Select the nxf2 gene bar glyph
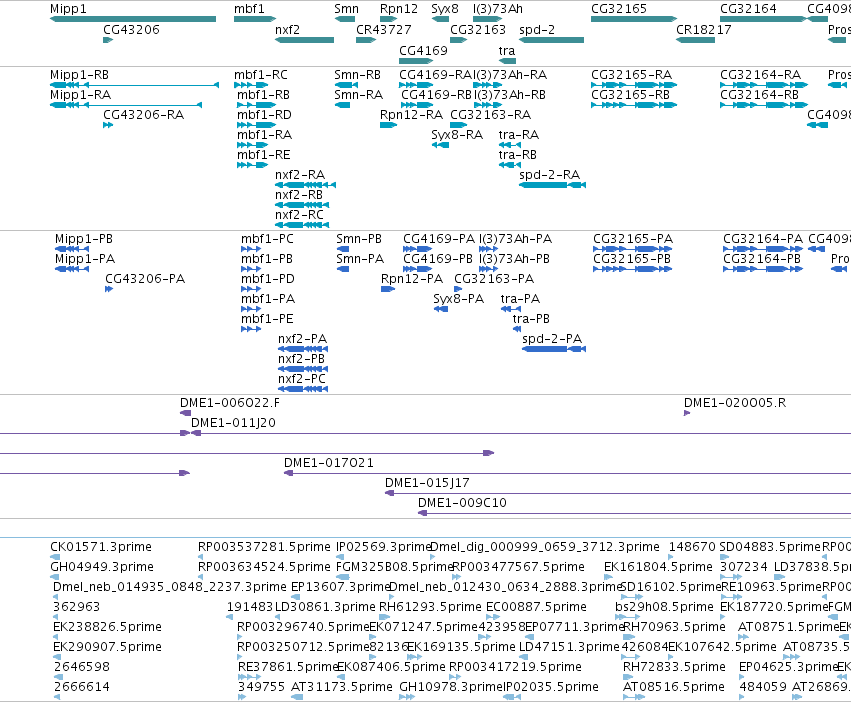 tap(304, 40)
